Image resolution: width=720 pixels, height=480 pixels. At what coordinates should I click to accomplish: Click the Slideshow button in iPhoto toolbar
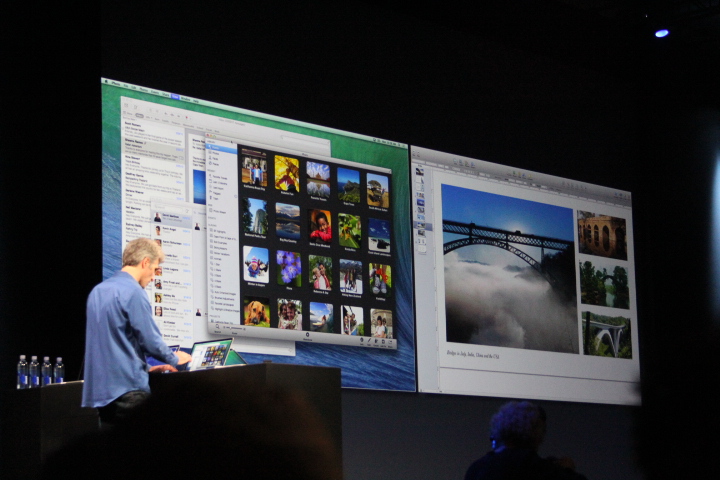(307, 337)
